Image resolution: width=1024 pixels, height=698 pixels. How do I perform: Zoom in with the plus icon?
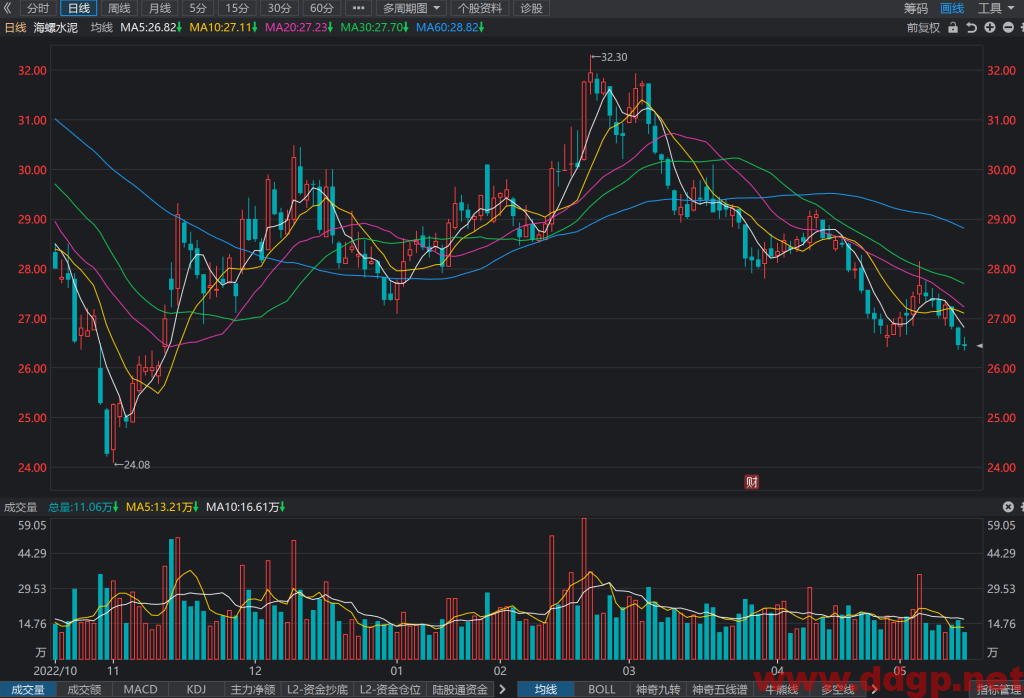click(990, 27)
